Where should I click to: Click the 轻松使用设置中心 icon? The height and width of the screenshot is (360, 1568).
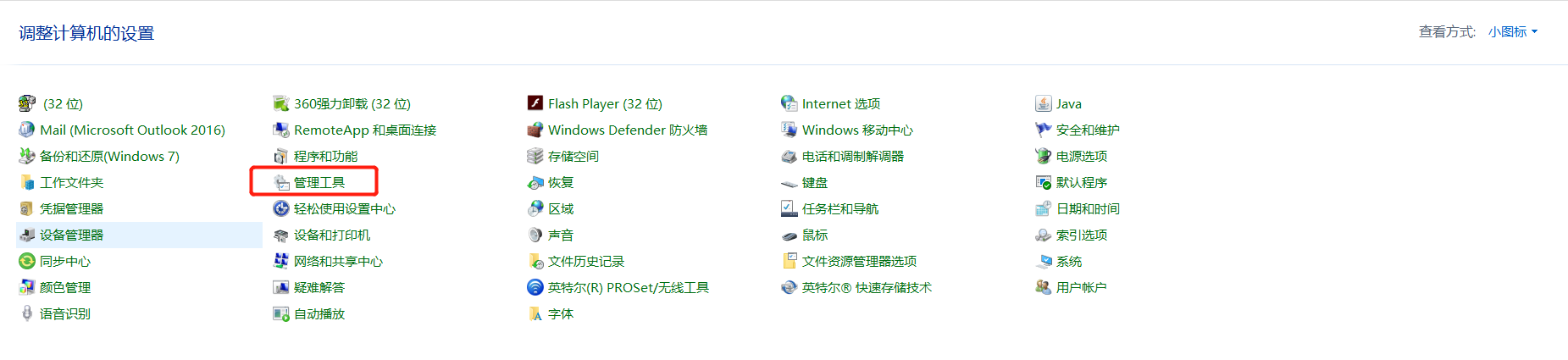pos(281,208)
